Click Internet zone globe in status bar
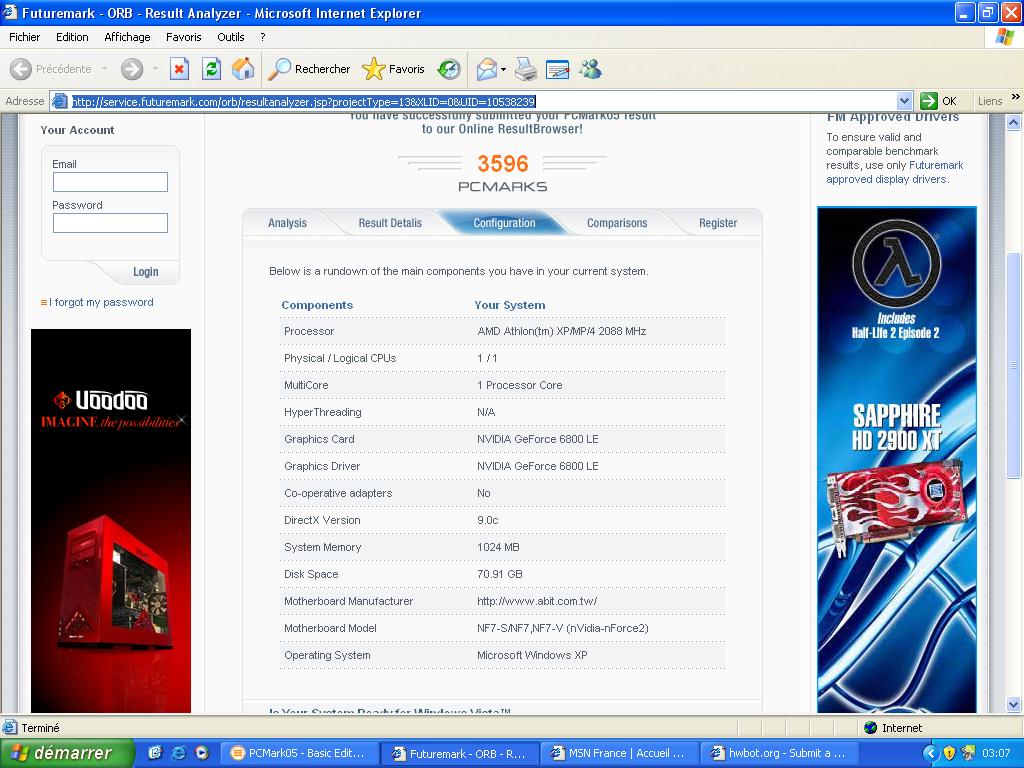The height and width of the screenshot is (768, 1024). point(870,728)
